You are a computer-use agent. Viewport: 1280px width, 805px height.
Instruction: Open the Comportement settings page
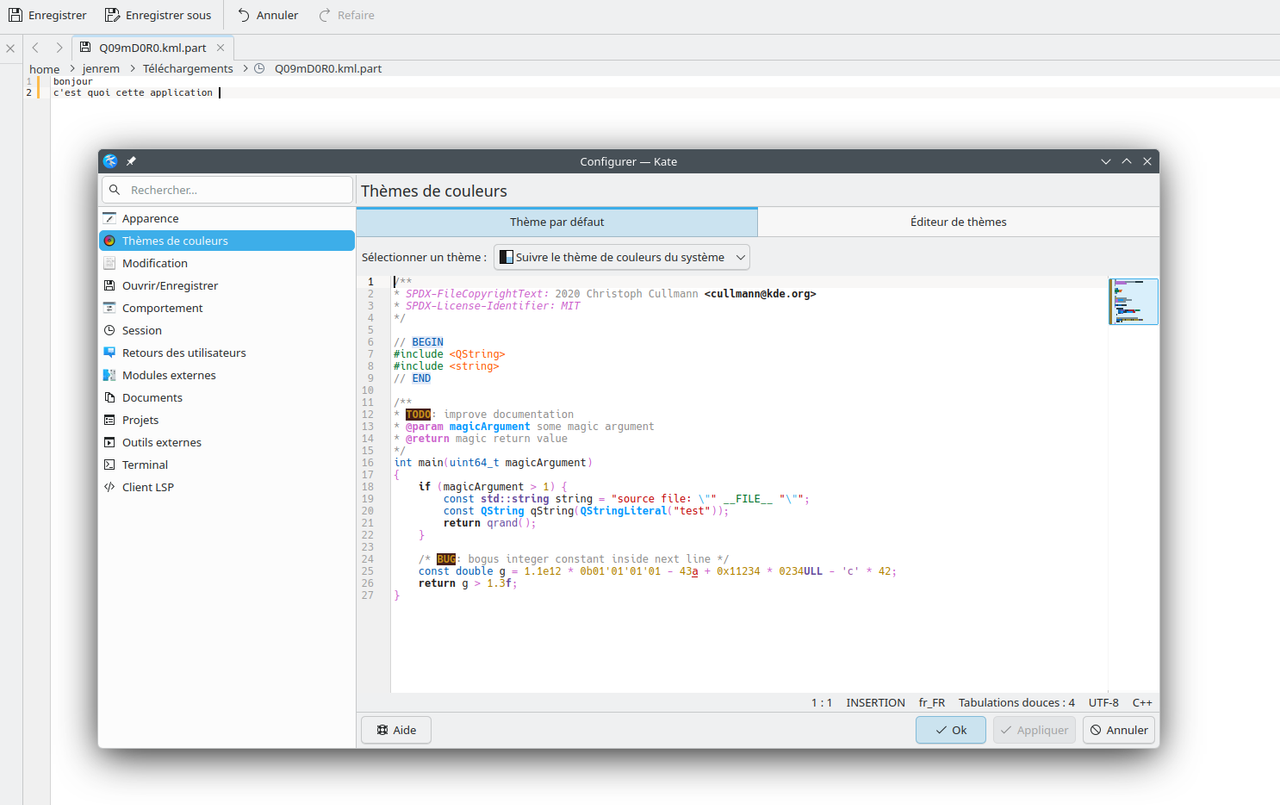pyautogui.click(x=227, y=308)
